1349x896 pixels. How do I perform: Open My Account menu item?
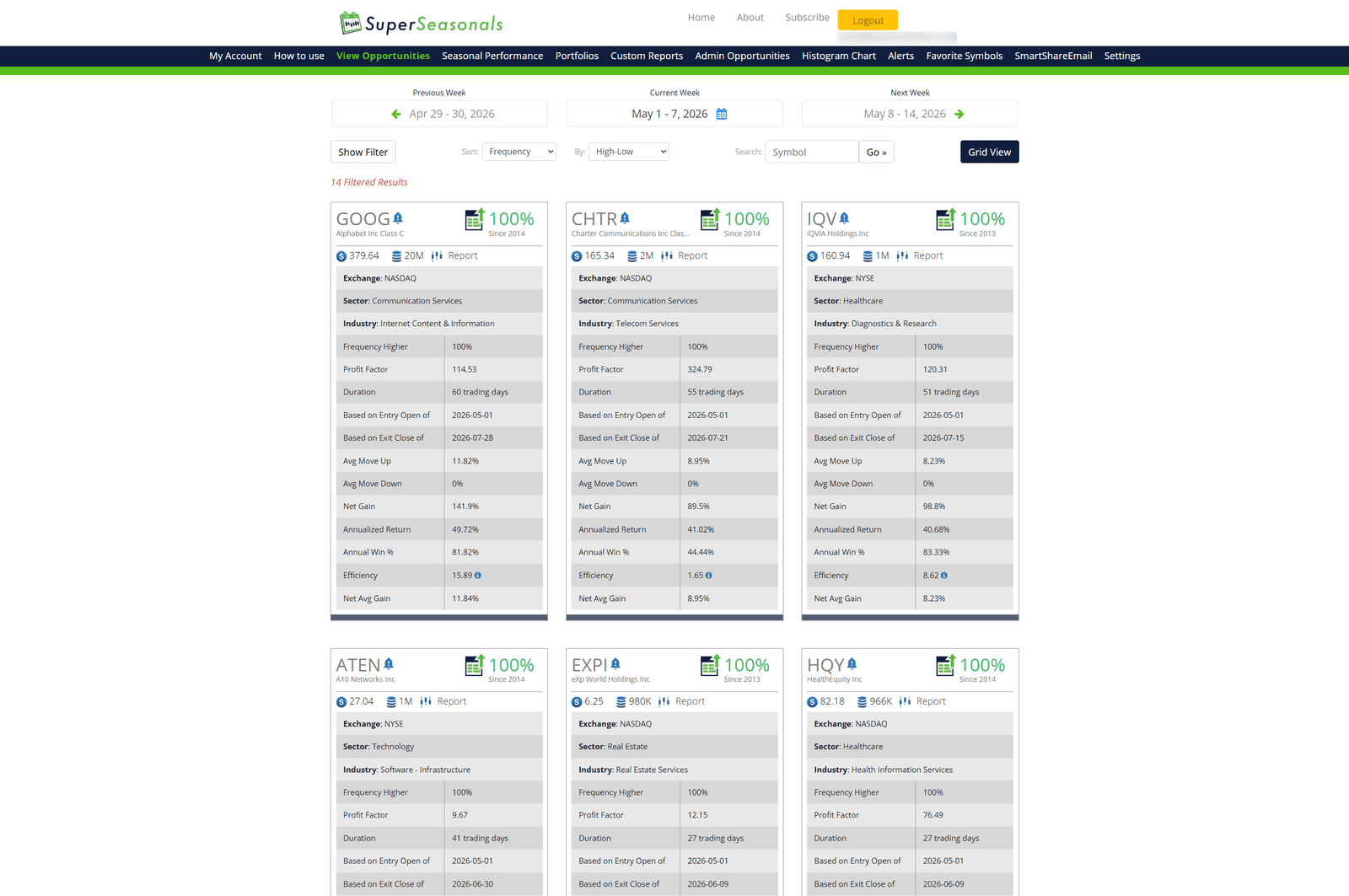point(235,56)
